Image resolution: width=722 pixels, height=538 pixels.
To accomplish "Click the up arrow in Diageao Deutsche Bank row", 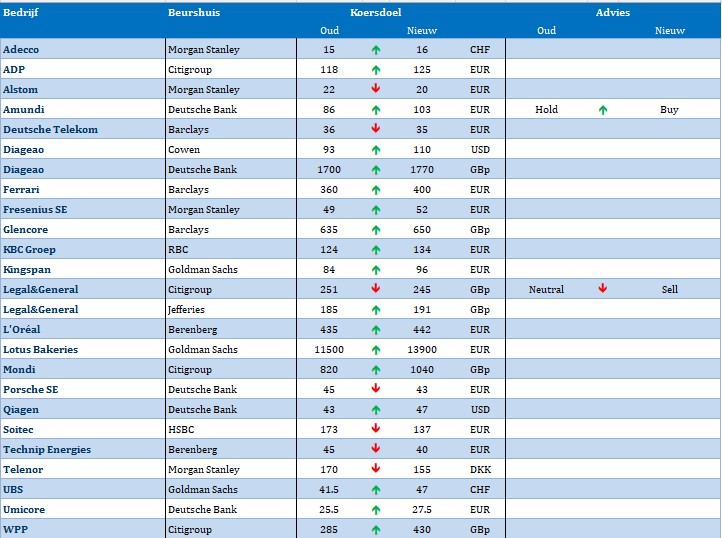I will pos(376,170).
